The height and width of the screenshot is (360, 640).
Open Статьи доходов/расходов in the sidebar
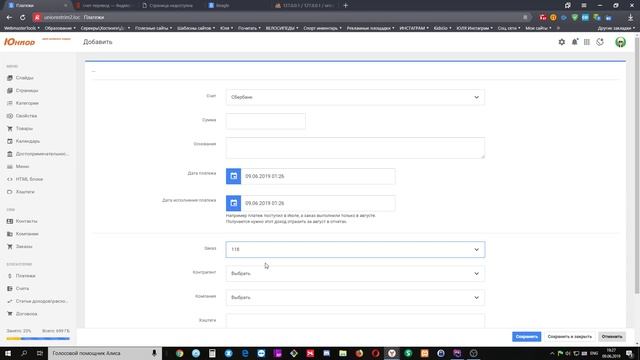point(42,301)
